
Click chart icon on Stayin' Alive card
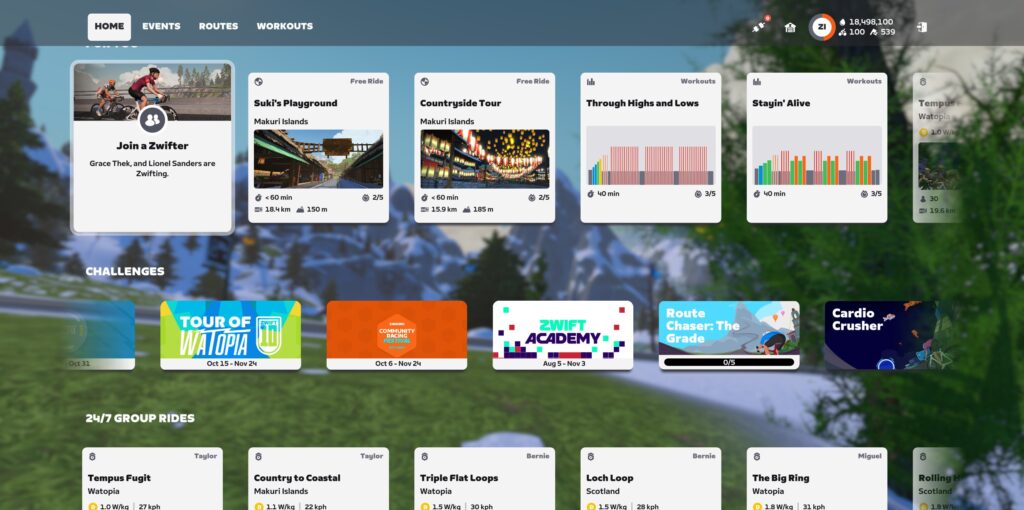pyautogui.click(x=756, y=82)
